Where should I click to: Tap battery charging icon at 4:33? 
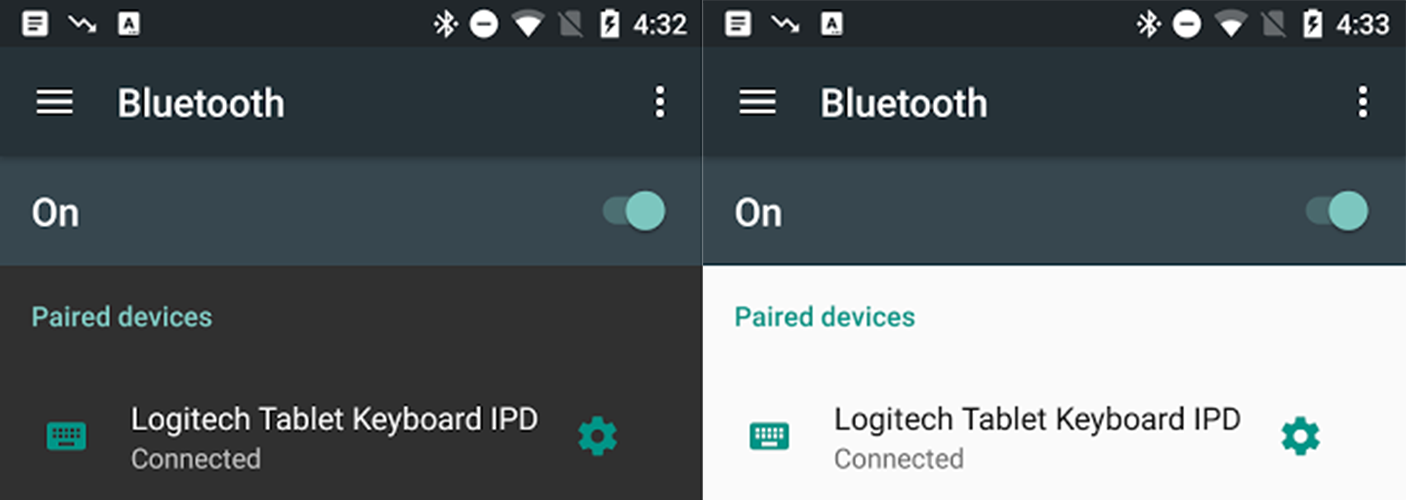(x=1312, y=24)
